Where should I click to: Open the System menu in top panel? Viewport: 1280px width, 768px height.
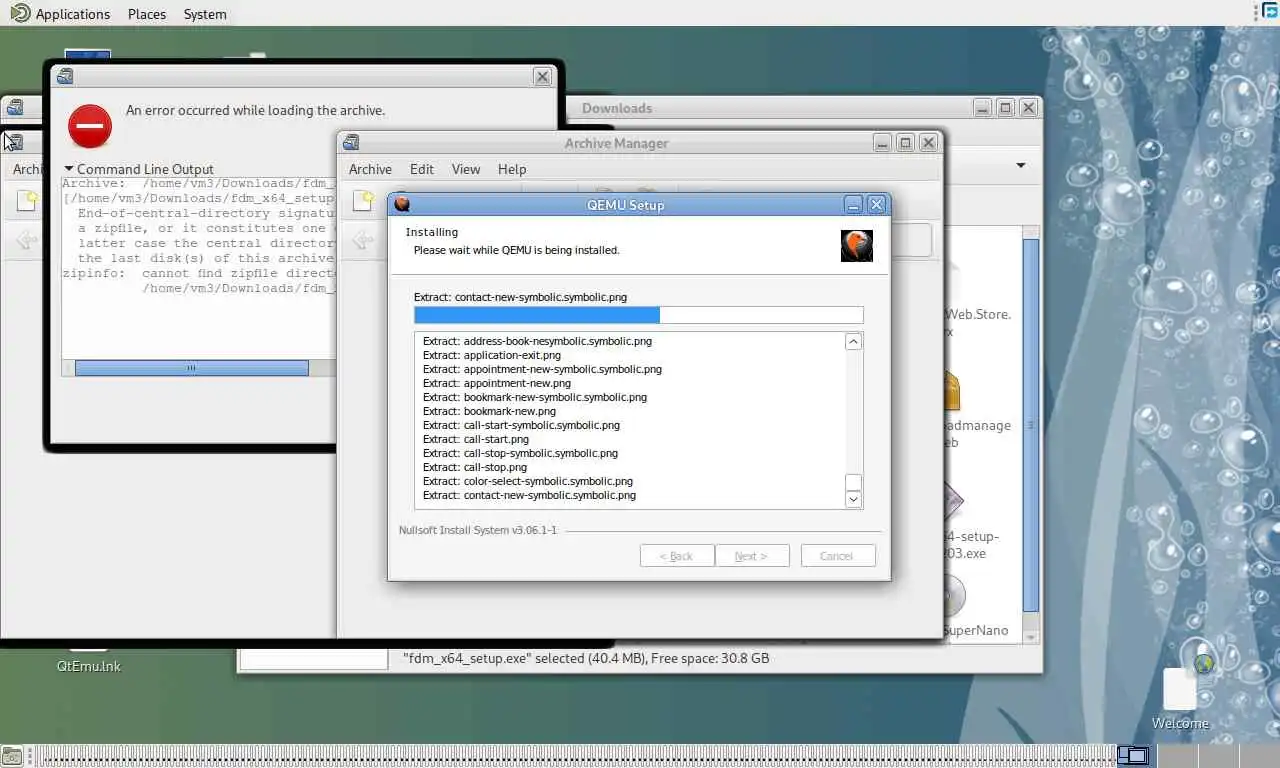[x=205, y=14]
